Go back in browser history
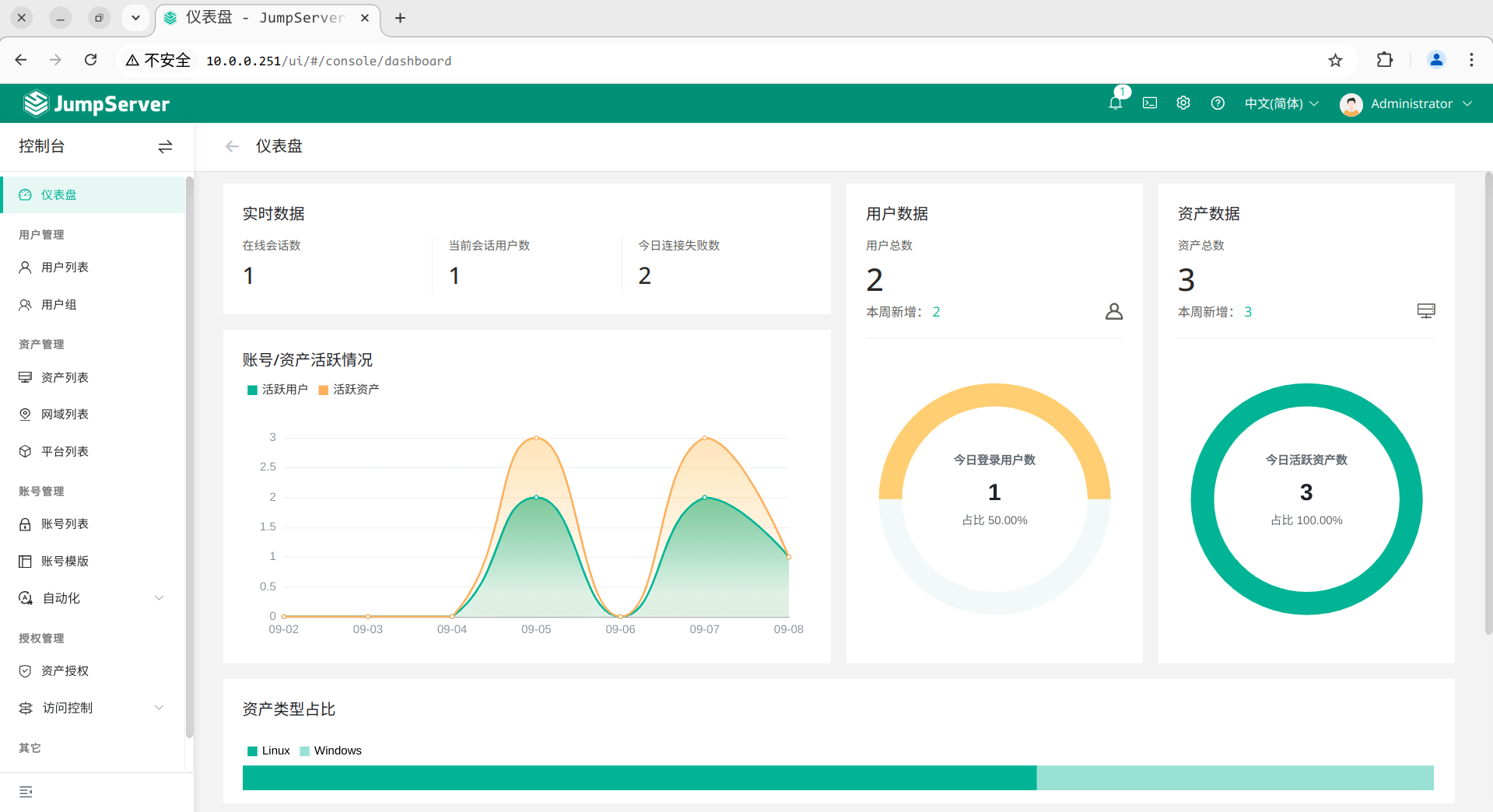The height and width of the screenshot is (812, 1493). (21, 60)
